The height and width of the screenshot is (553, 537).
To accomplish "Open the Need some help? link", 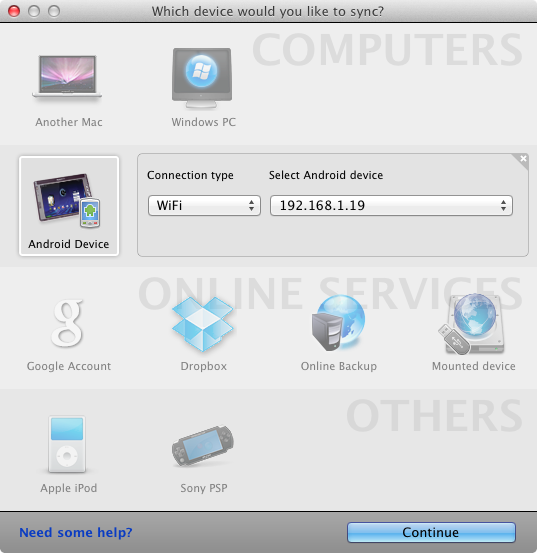I will tap(76, 532).
